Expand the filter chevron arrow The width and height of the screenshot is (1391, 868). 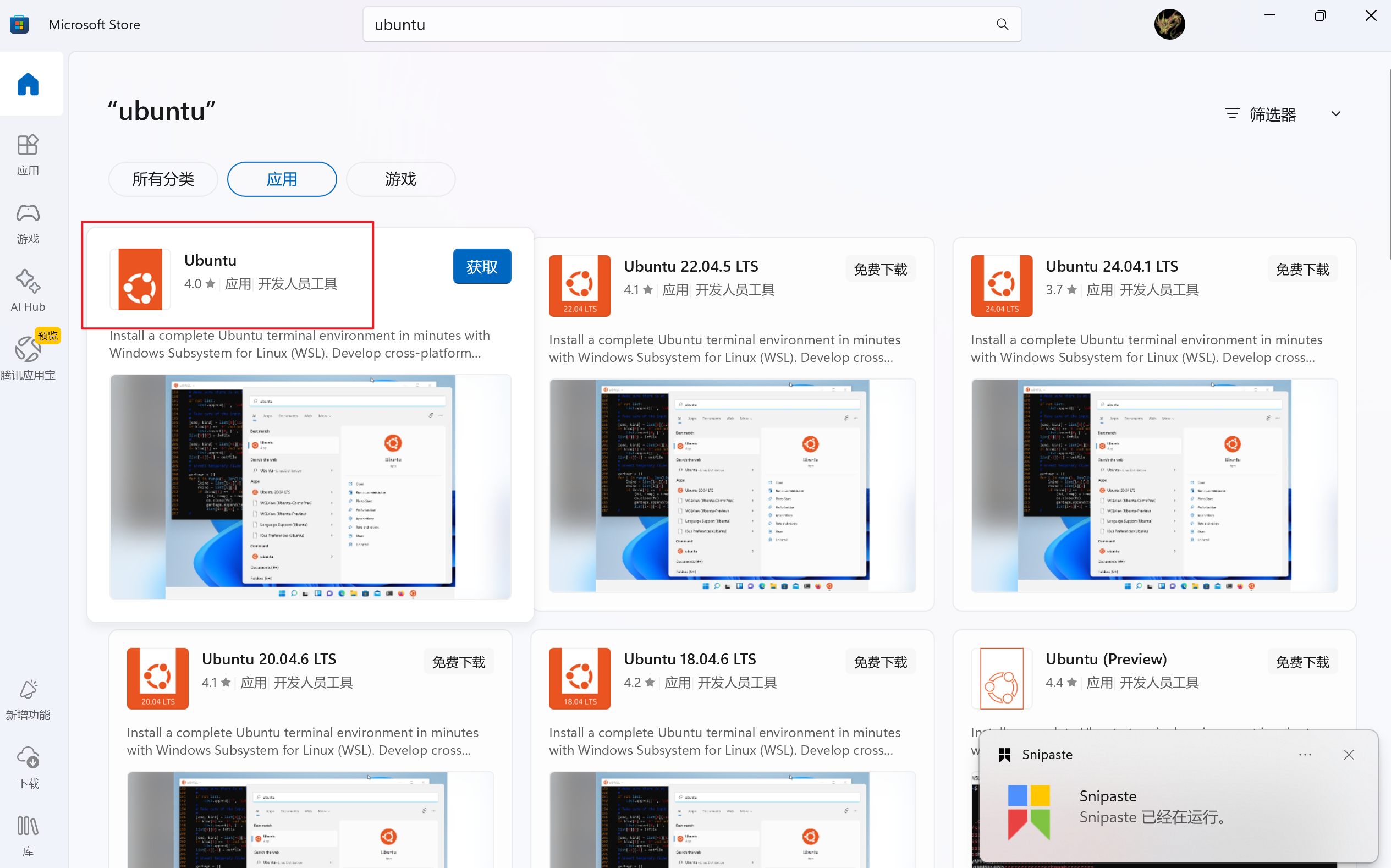click(1336, 114)
